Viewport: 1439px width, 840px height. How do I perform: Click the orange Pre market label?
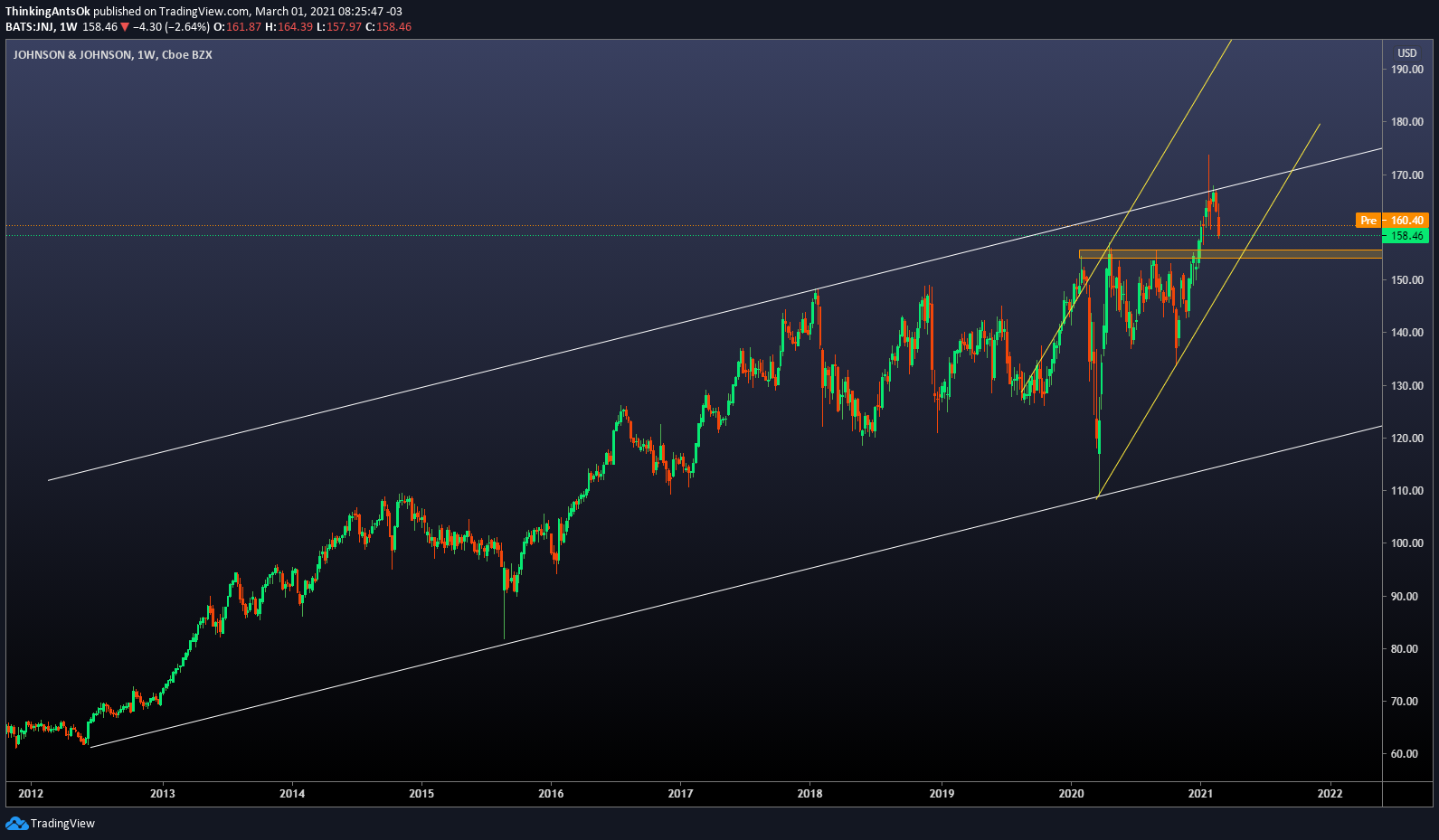tap(1368, 221)
